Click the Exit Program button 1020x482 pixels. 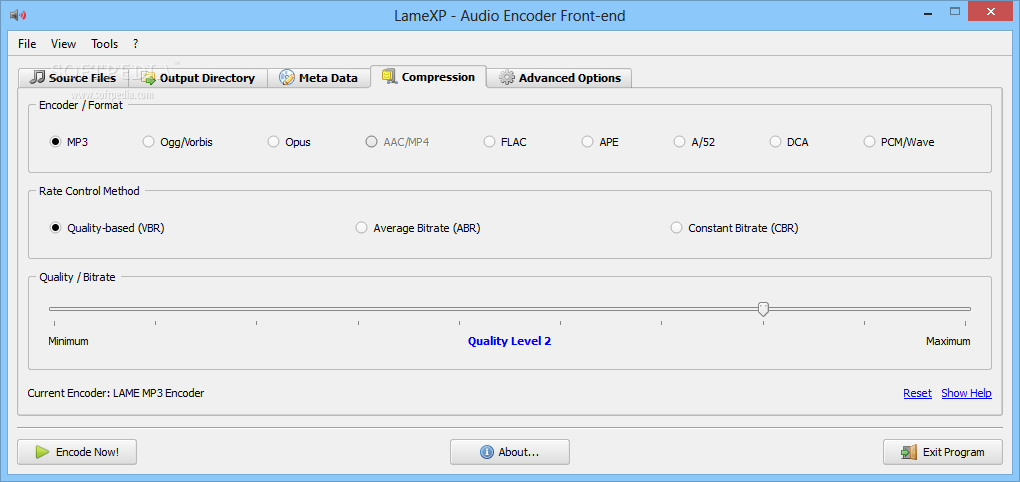click(943, 452)
